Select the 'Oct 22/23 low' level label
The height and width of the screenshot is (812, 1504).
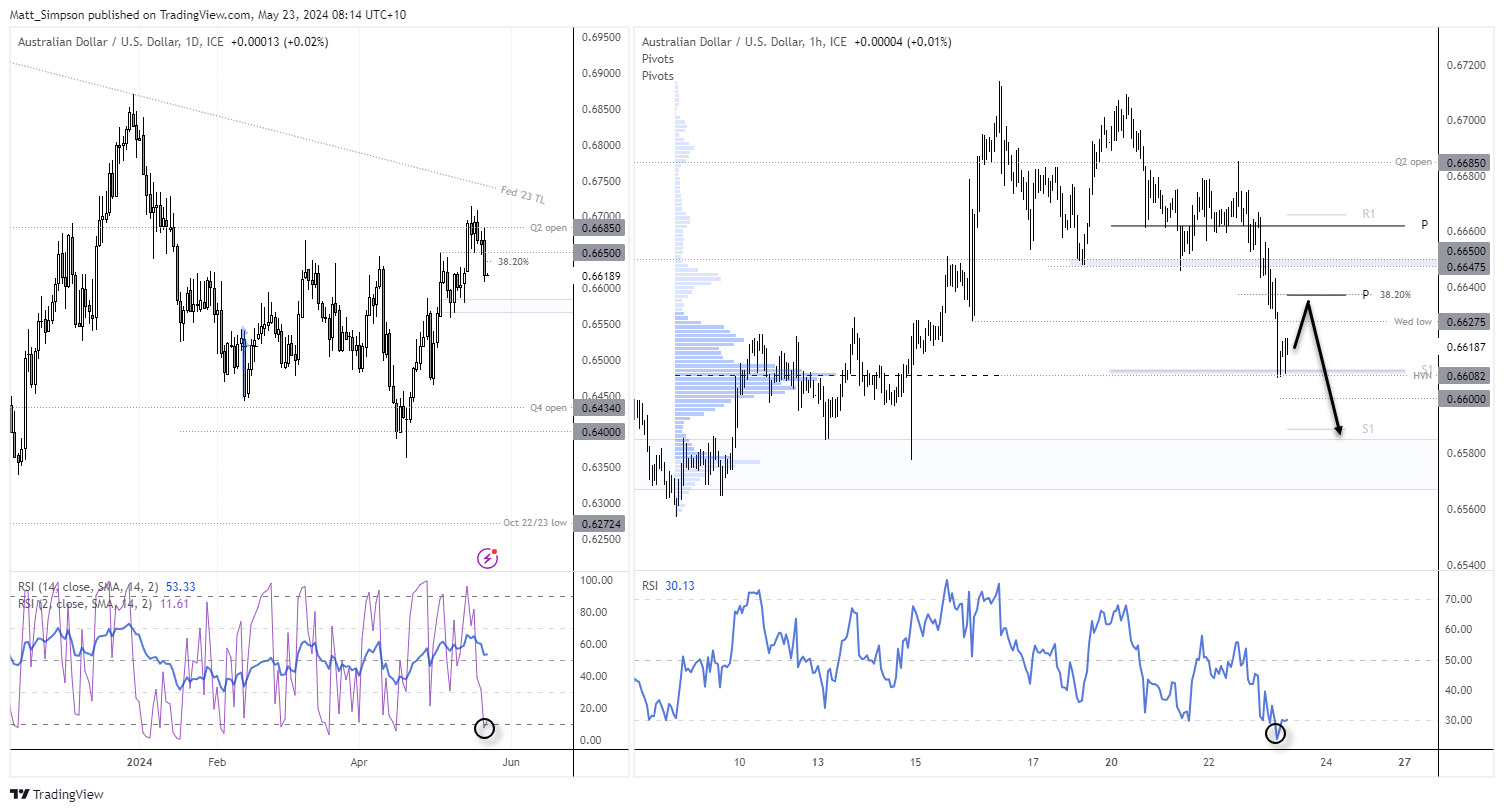(x=535, y=523)
